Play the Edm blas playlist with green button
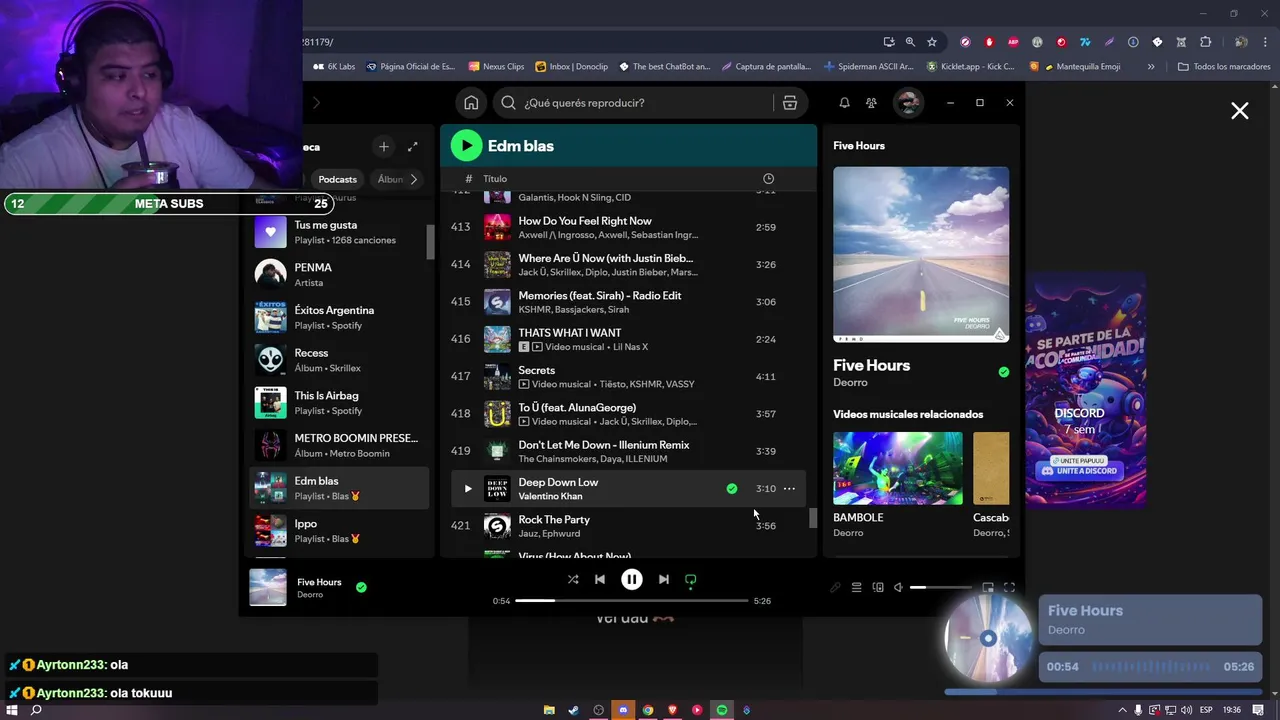Viewport: 1280px width, 720px height. click(x=466, y=146)
